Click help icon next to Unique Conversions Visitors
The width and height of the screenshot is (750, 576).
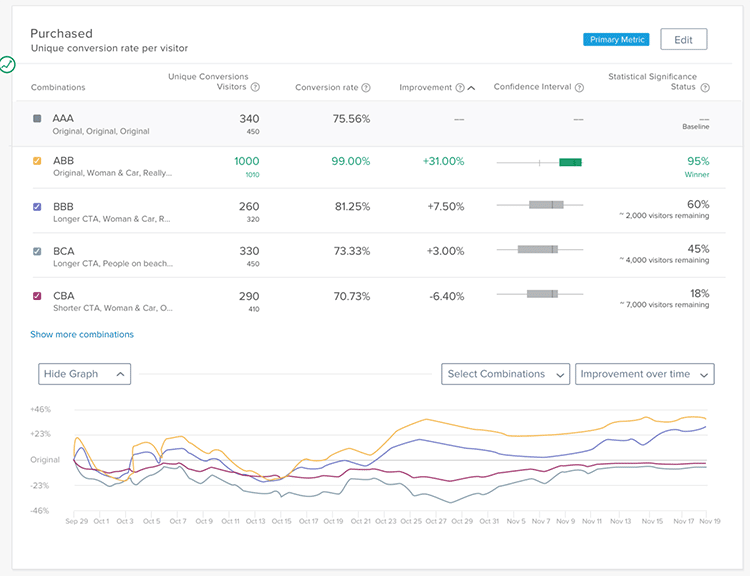click(255, 88)
